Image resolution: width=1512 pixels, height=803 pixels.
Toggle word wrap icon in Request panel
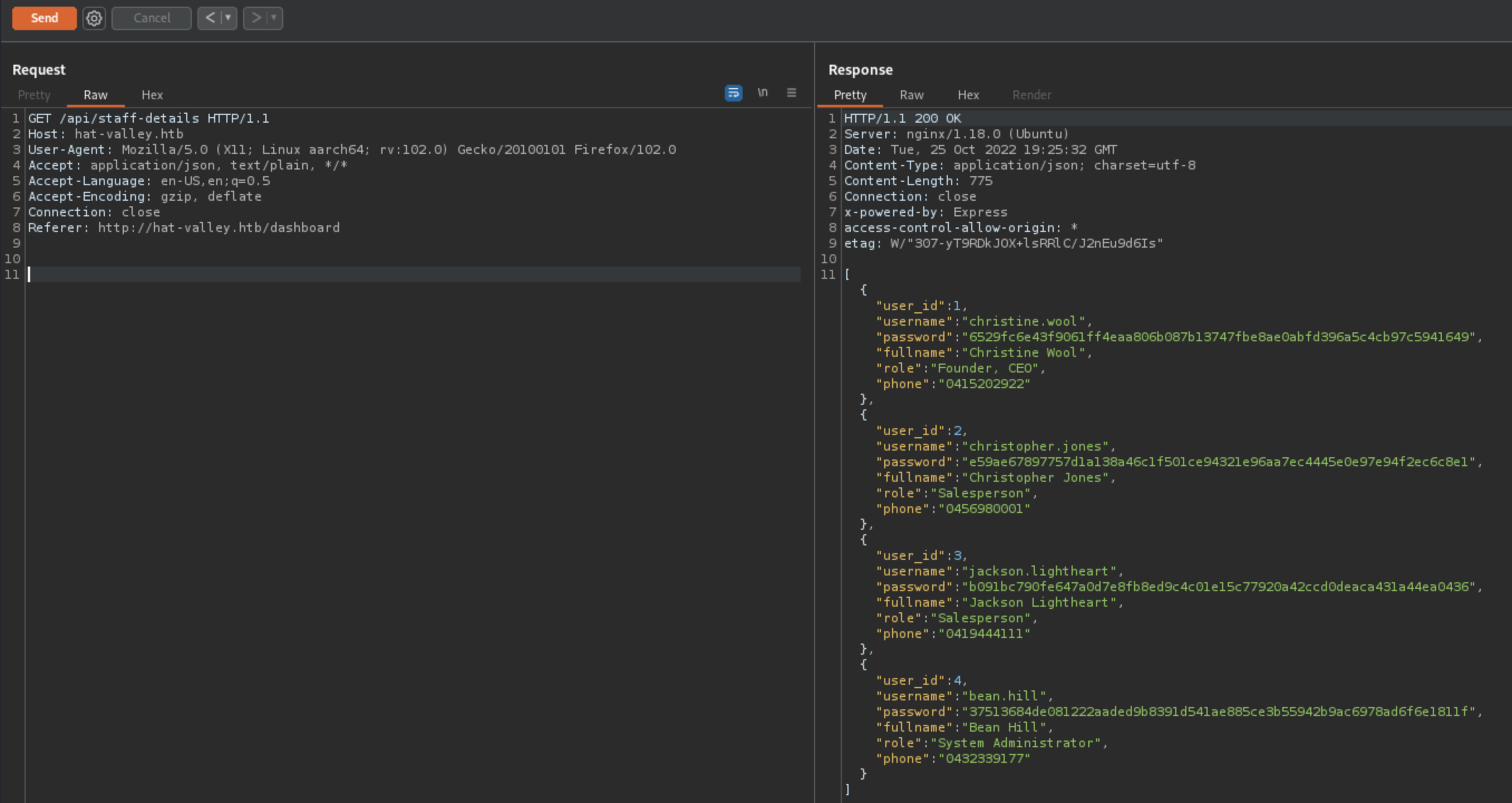733,93
